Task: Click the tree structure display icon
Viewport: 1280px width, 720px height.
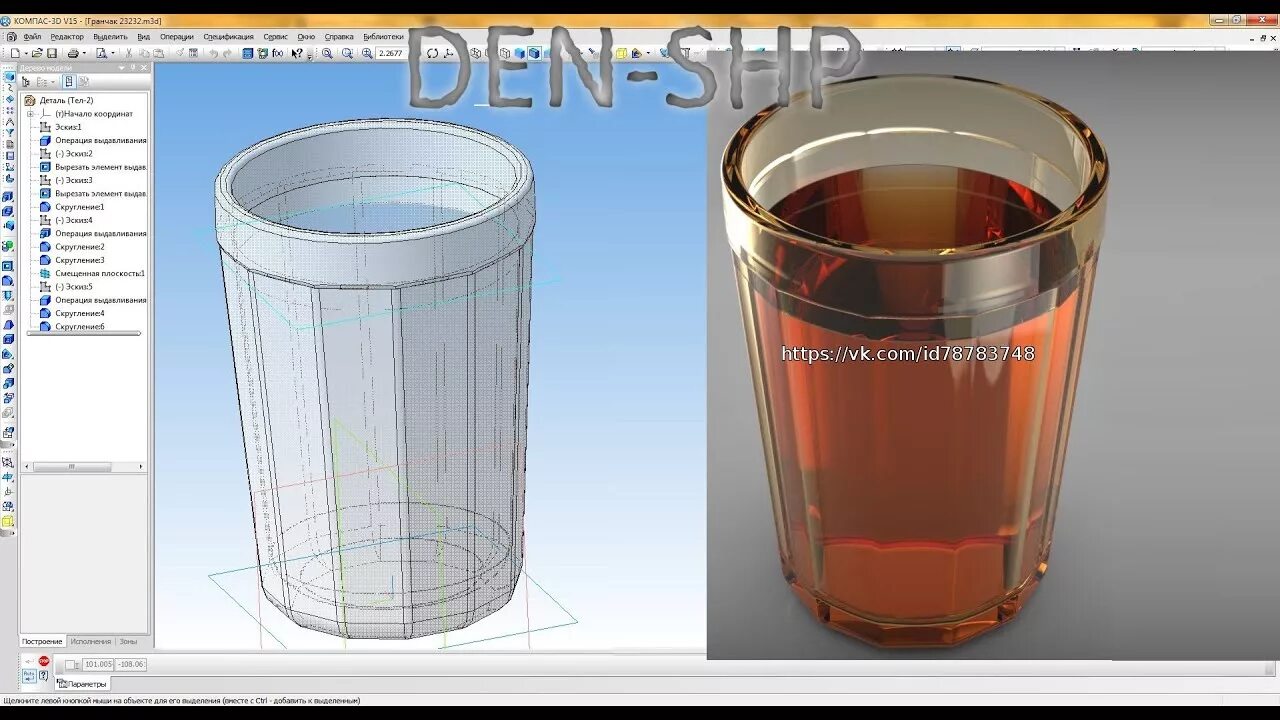Action: (x=26, y=82)
